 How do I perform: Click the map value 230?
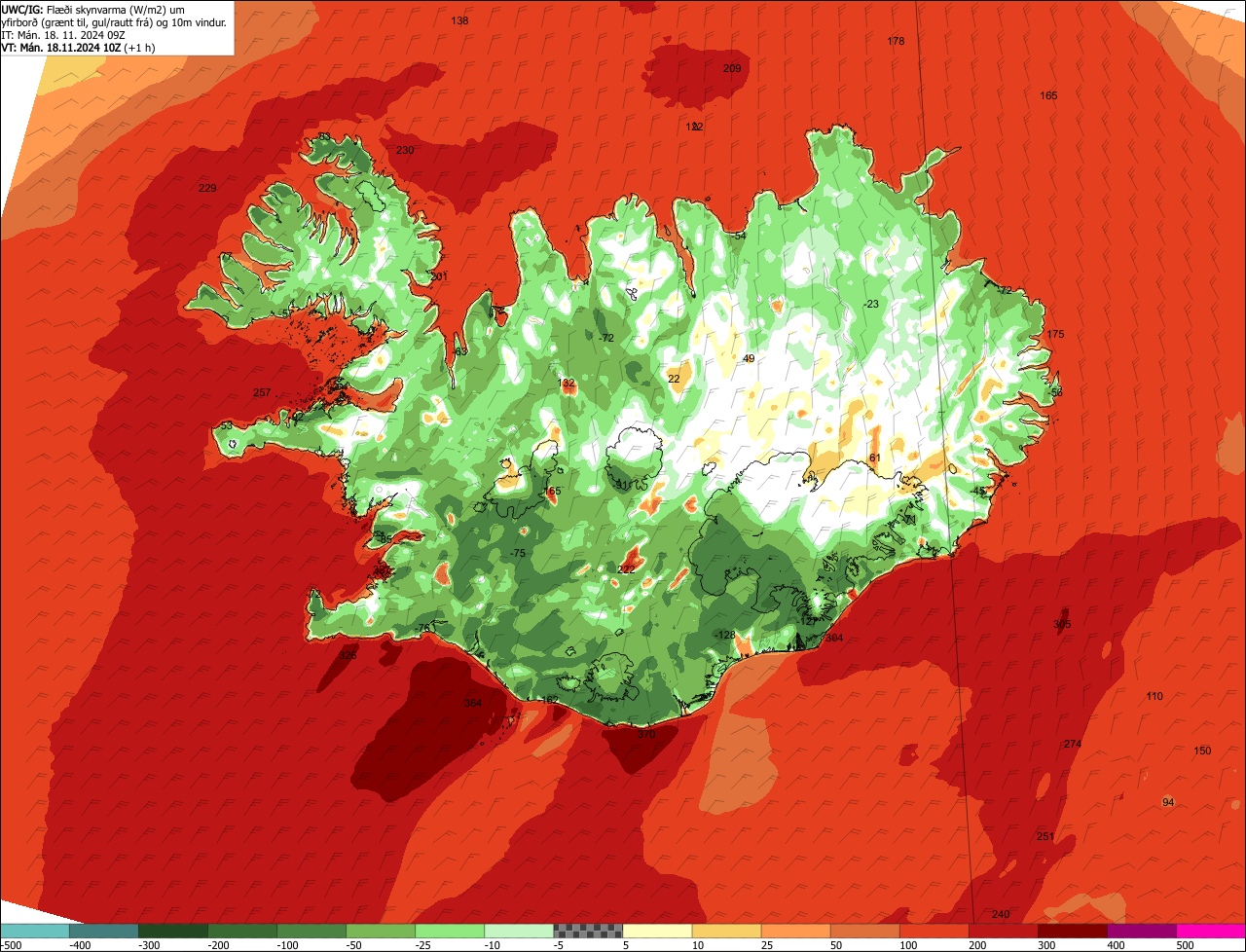pos(405,150)
